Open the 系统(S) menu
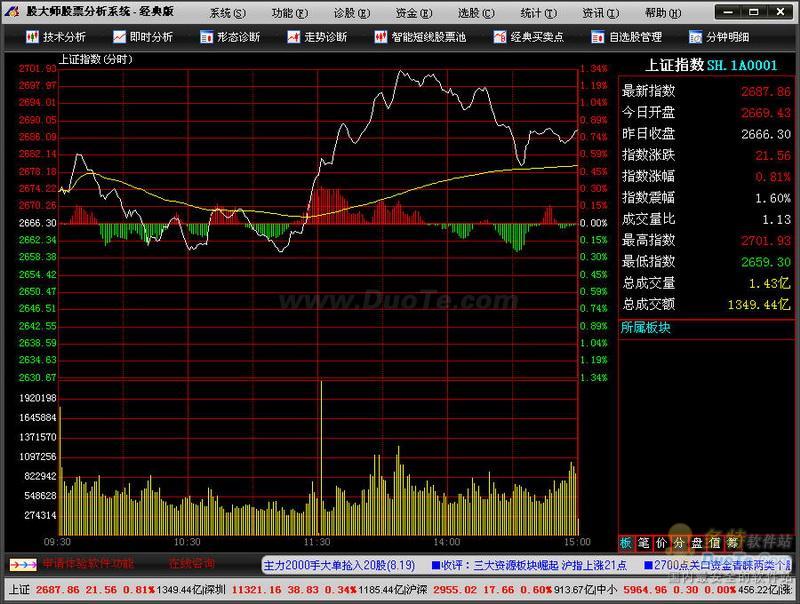Image resolution: width=800 pixels, height=604 pixels. [228, 13]
